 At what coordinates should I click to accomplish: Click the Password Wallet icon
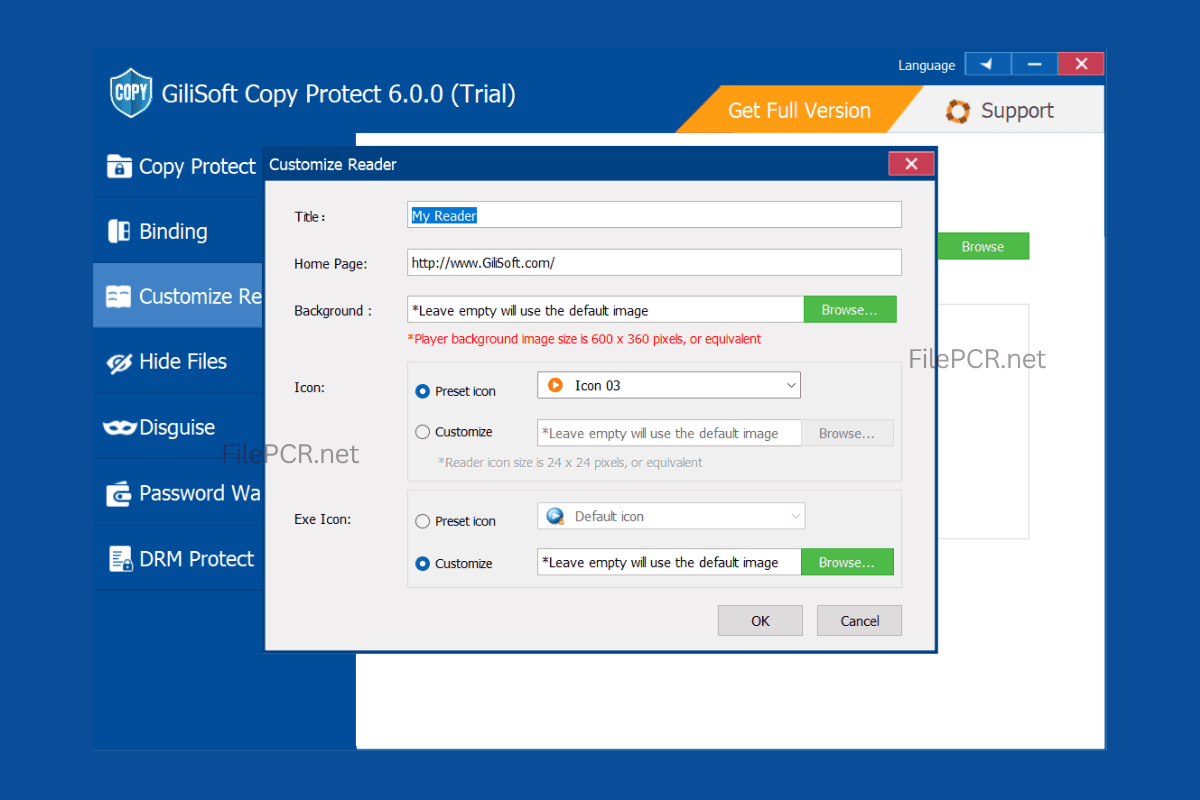(119, 493)
